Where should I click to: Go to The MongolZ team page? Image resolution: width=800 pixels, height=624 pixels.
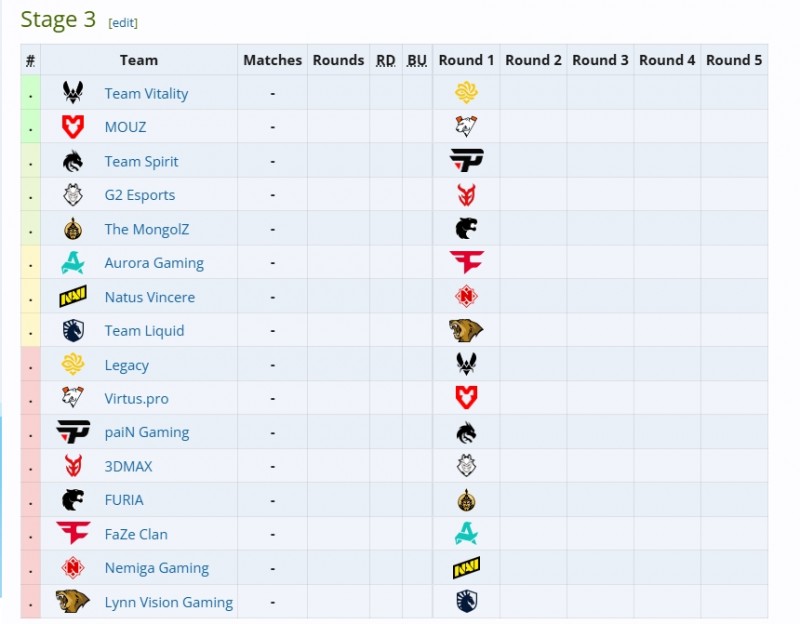(147, 229)
